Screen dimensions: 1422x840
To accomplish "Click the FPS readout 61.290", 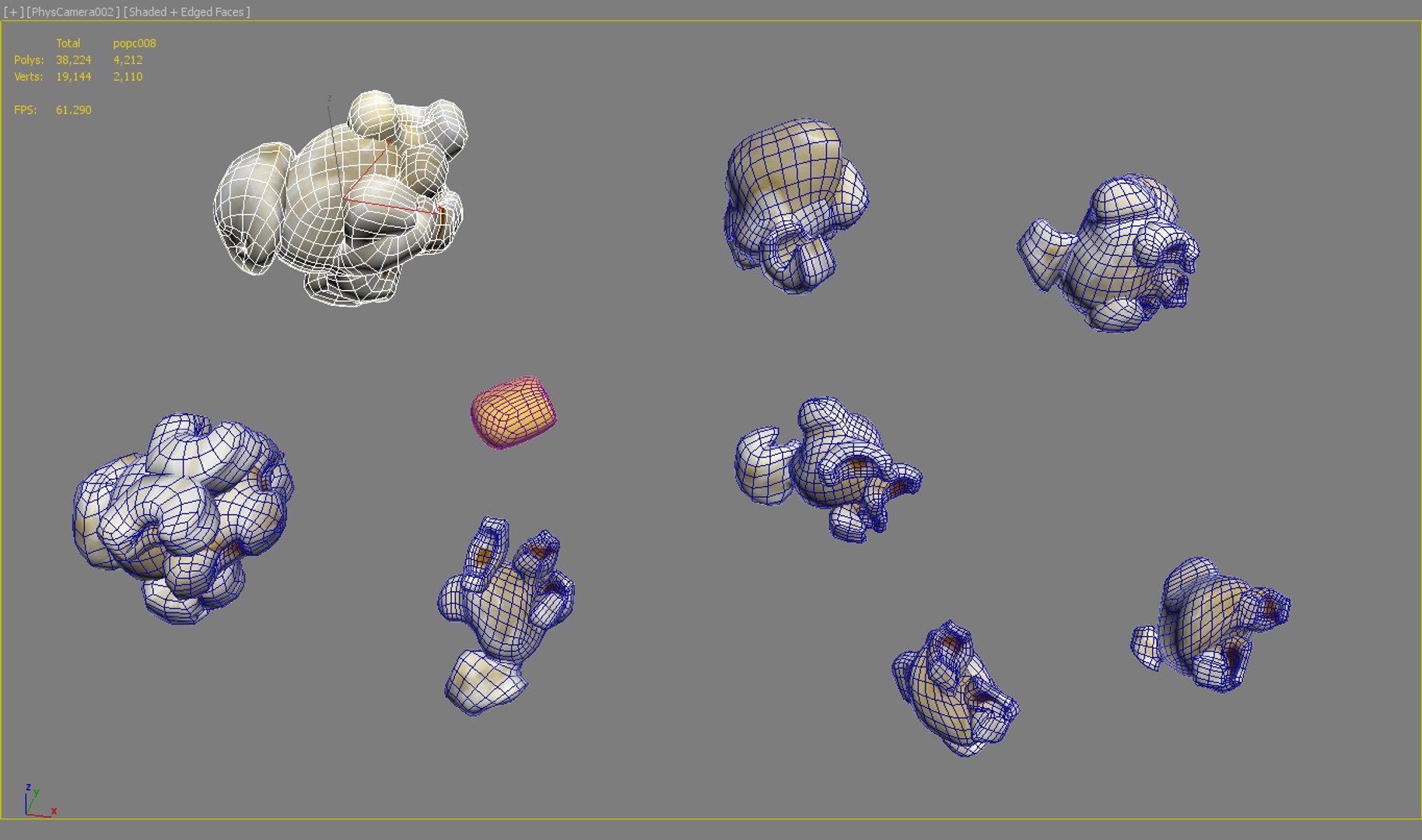I will coord(73,110).
